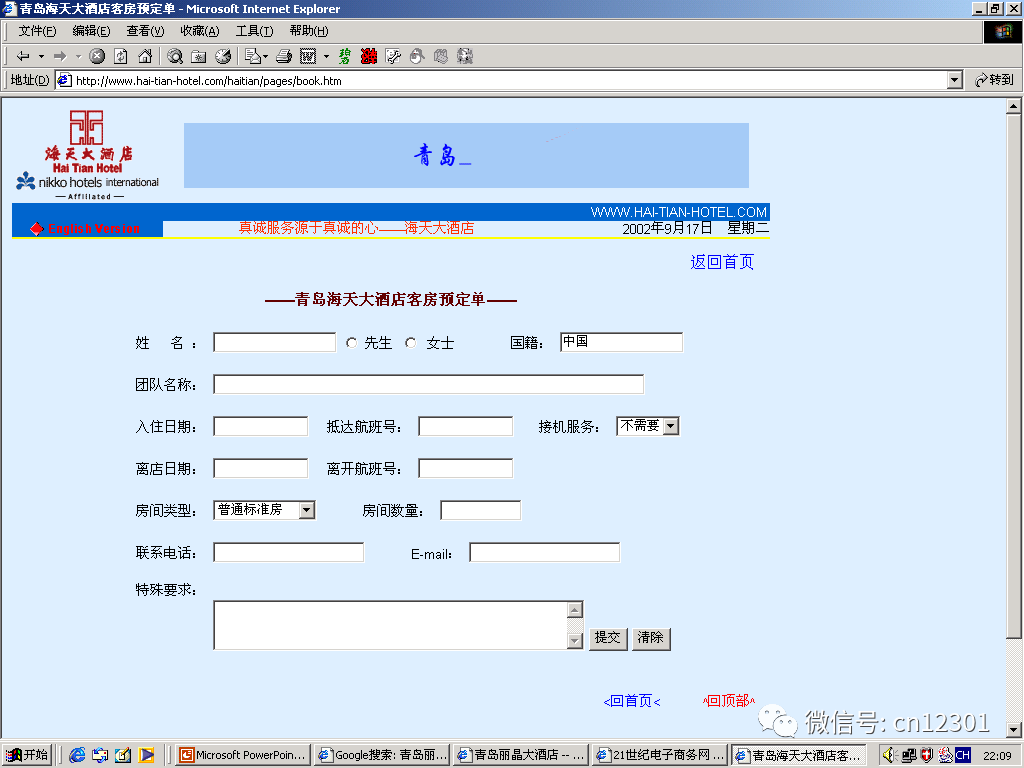
Task: Open History with the clock toolbar icon
Action: pyautogui.click(x=223, y=56)
